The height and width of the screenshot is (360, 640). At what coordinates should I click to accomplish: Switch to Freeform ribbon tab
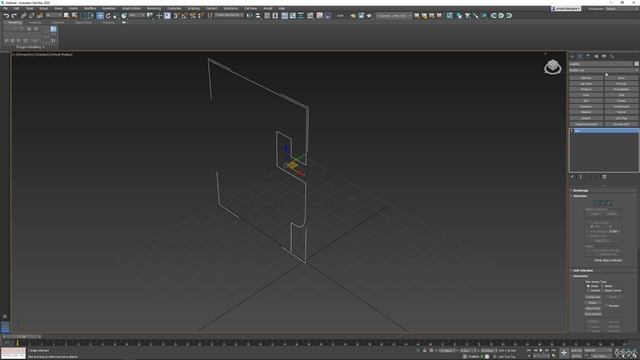point(35,22)
